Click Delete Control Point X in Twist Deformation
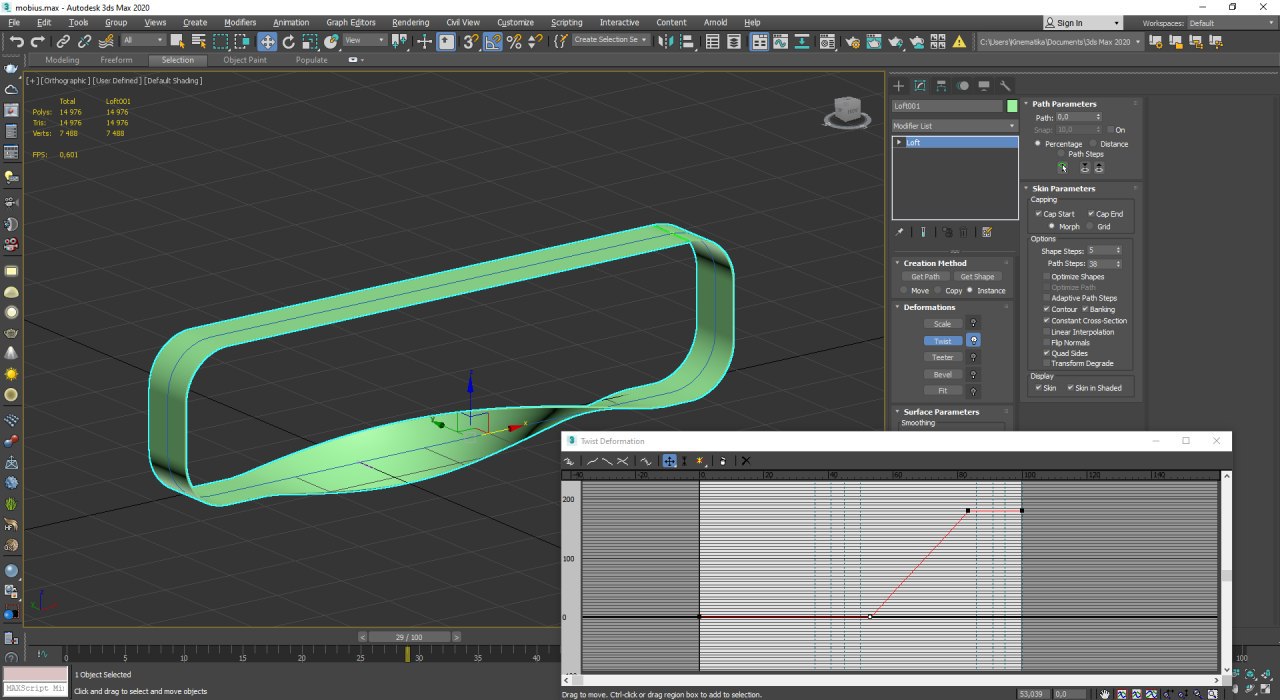 click(x=745, y=461)
